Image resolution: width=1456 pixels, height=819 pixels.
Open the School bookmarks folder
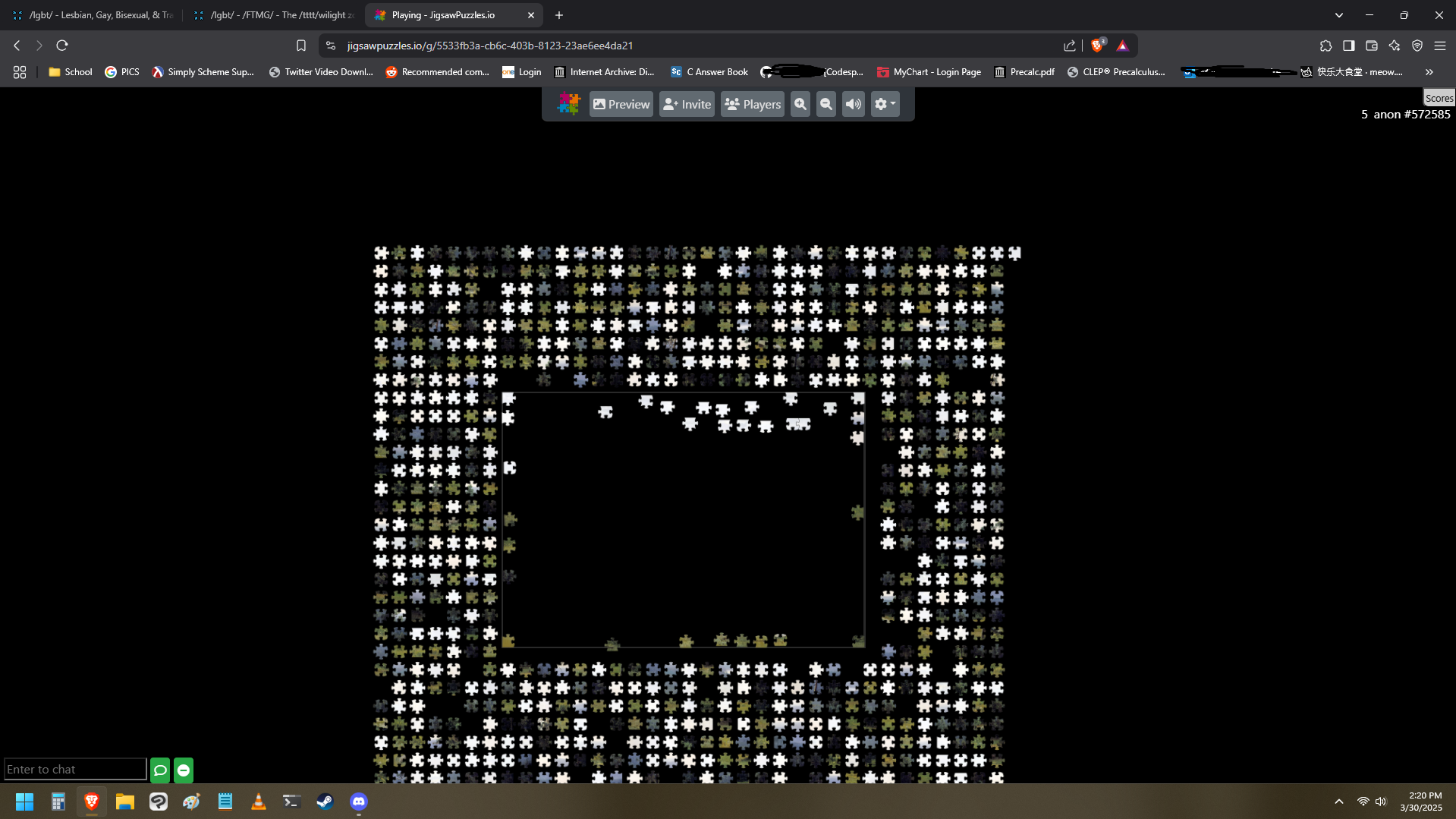tap(70, 72)
